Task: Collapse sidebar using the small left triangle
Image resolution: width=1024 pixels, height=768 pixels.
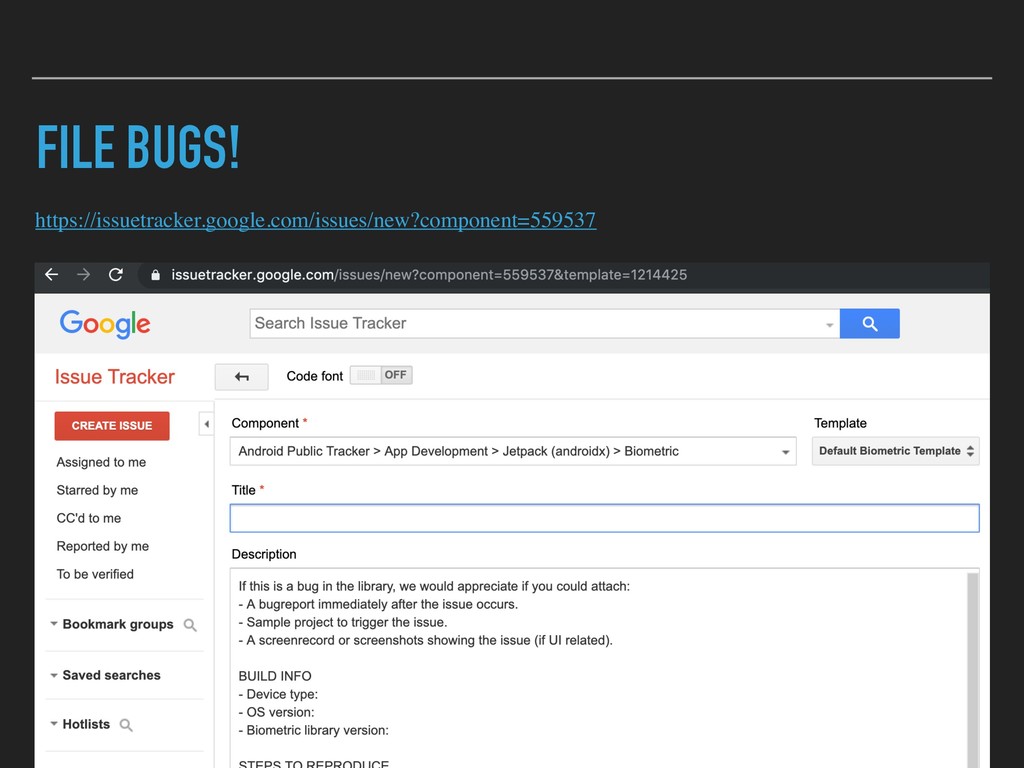Action: (x=206, y=424)
